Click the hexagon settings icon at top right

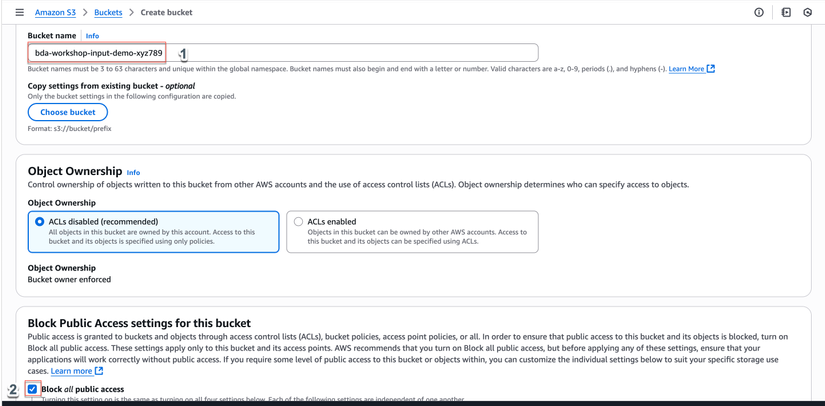808,12
